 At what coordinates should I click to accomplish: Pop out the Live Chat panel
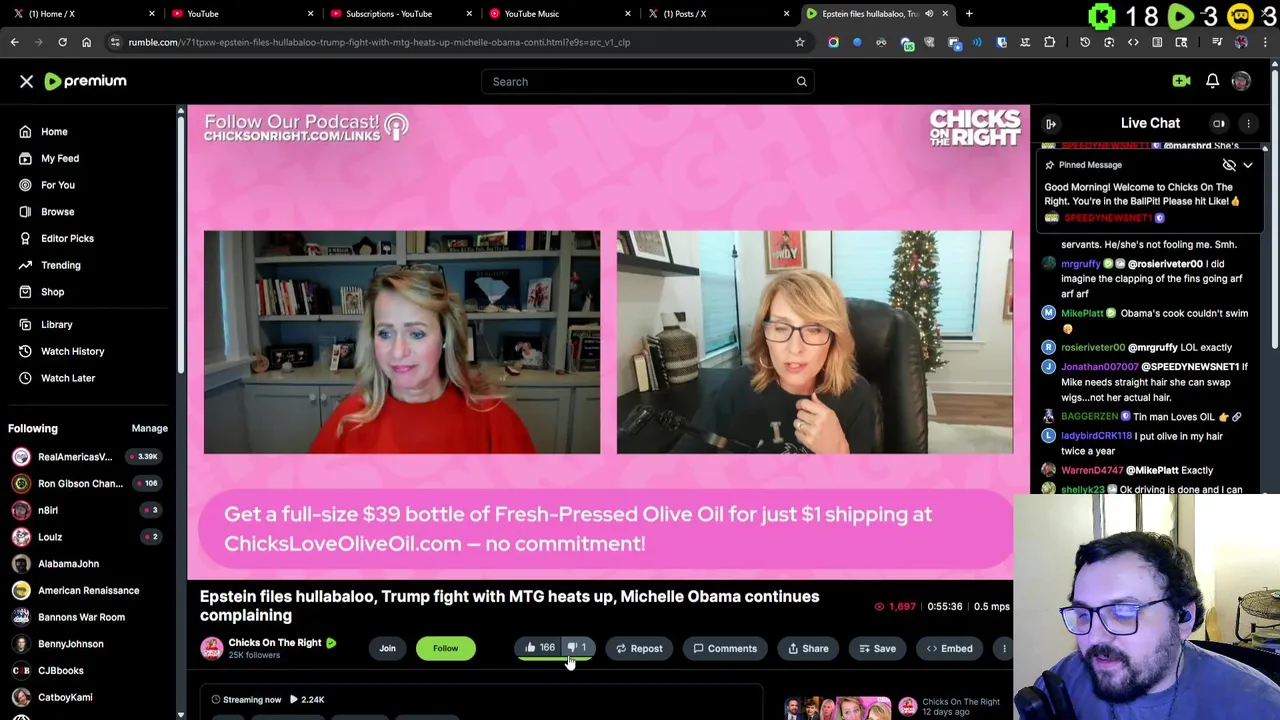[x=1051, y=123]
